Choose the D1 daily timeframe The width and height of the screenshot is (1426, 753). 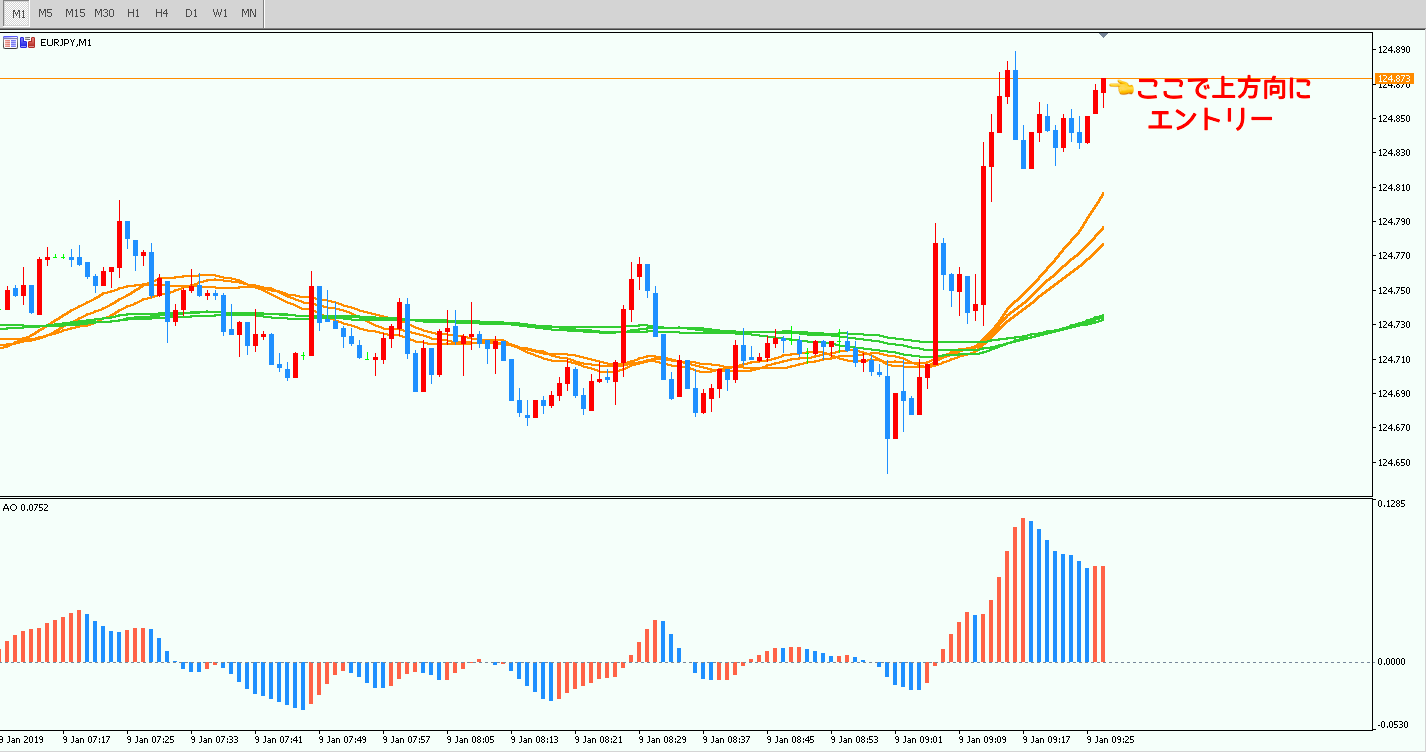191,13
